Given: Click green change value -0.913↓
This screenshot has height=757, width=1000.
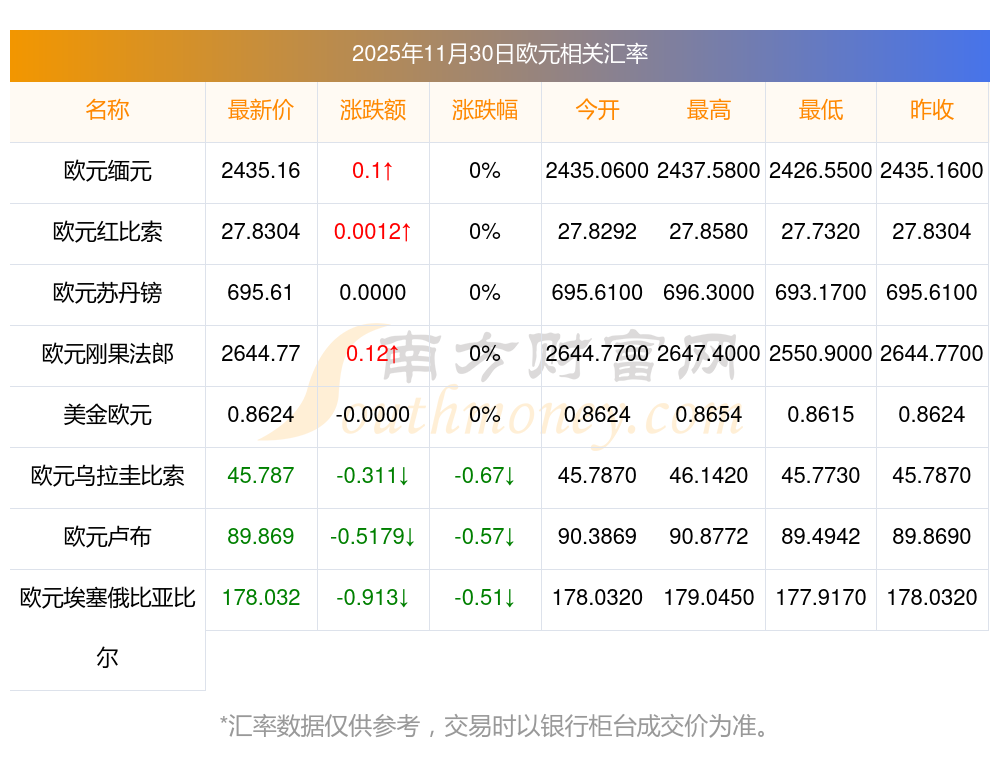Looking at the screenshot, I should click(x=372, y=598).
